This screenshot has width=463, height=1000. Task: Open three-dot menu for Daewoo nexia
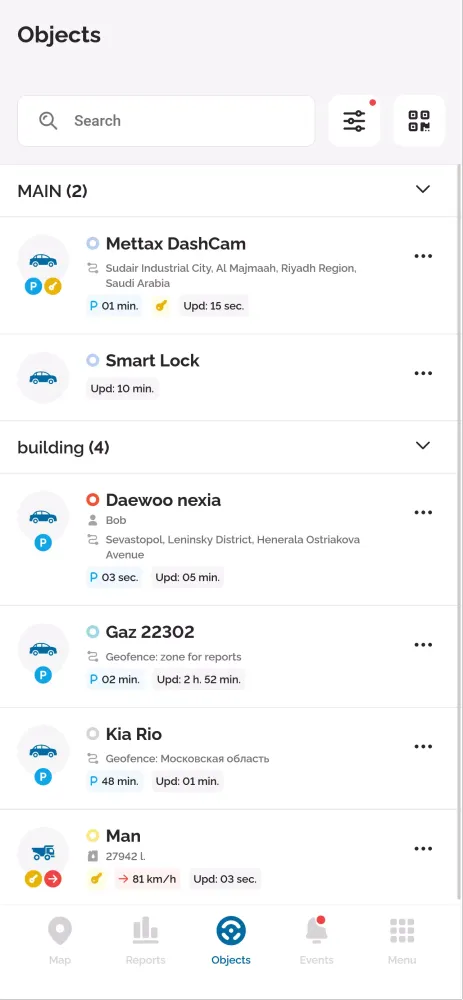click(x=423, y=512)
